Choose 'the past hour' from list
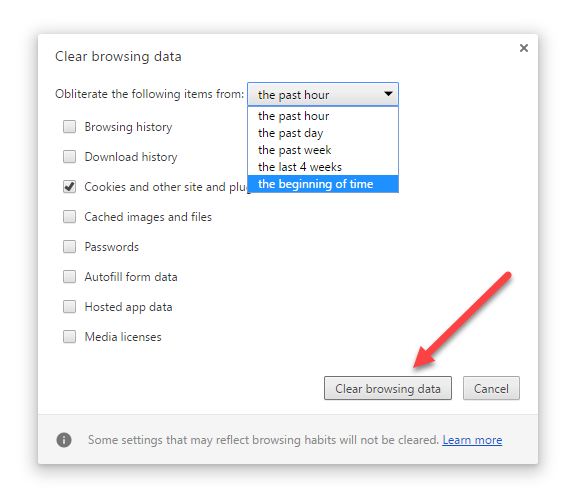The height and width of the screenshot is (495, 567). click(323, 116)
